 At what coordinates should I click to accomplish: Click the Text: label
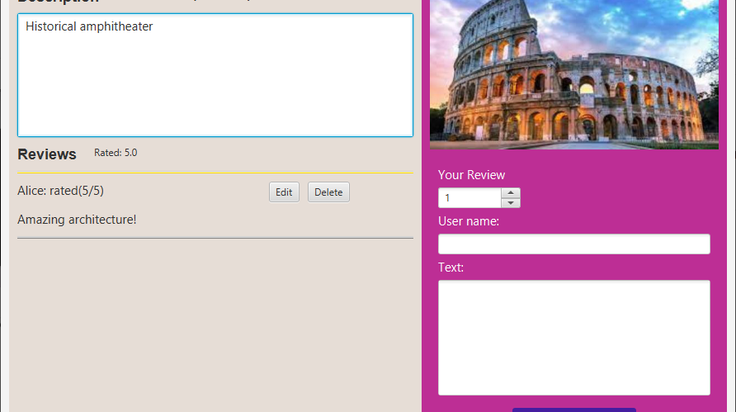[x=451, y=267]
